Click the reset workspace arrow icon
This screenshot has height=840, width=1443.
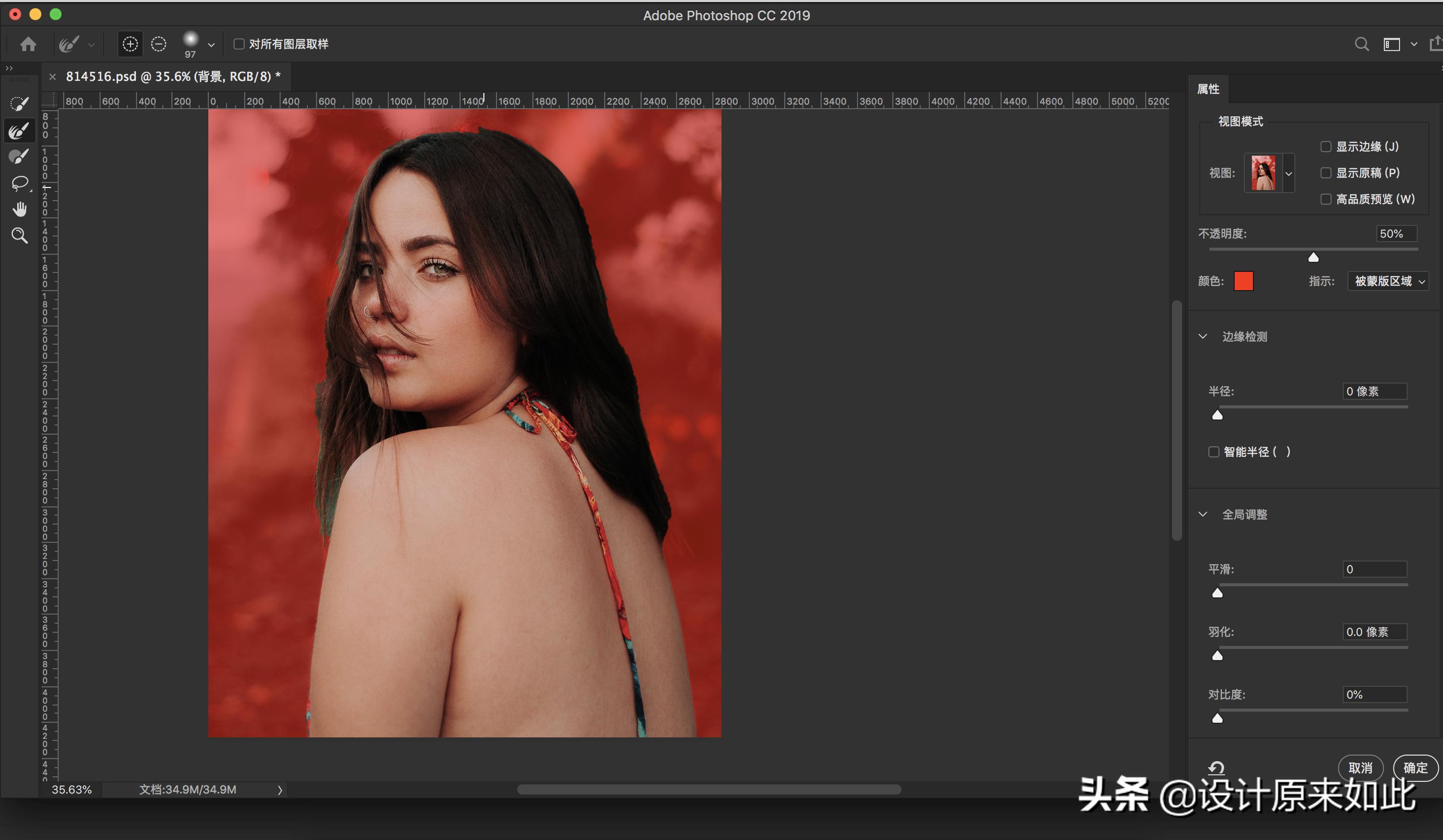click(x=1215, y=768)
